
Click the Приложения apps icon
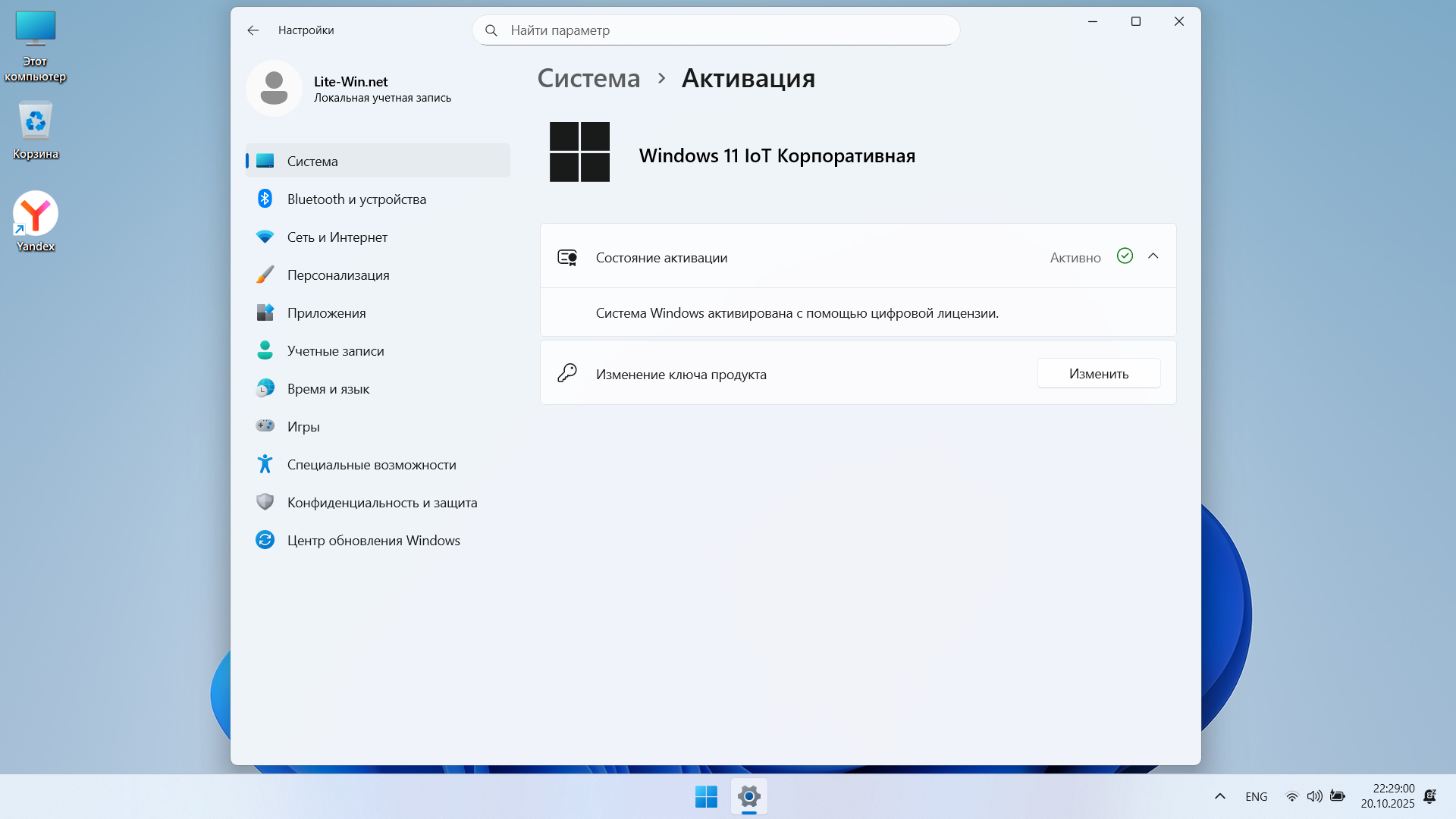[x=265, y=312]
